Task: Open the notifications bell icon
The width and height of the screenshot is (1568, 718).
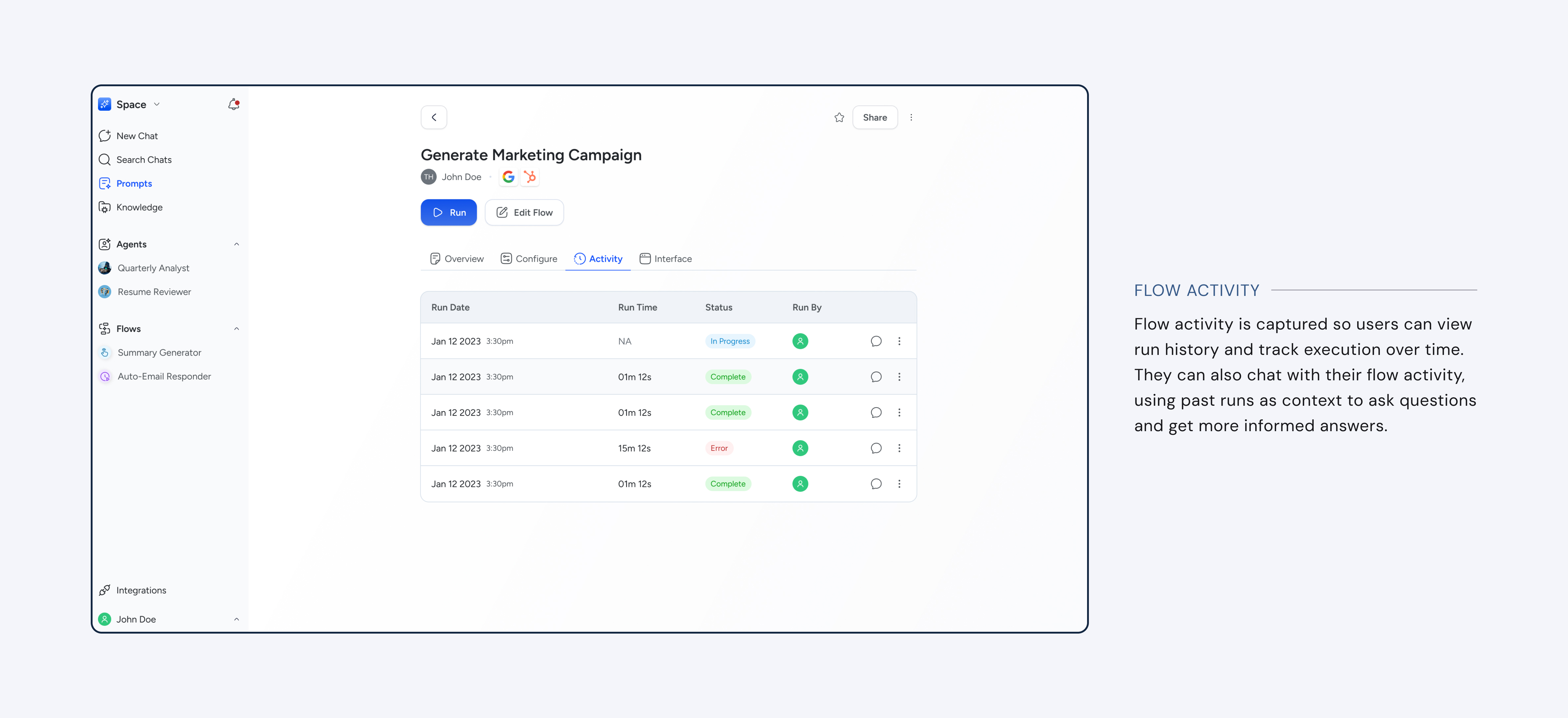Action: click(234, 104)
